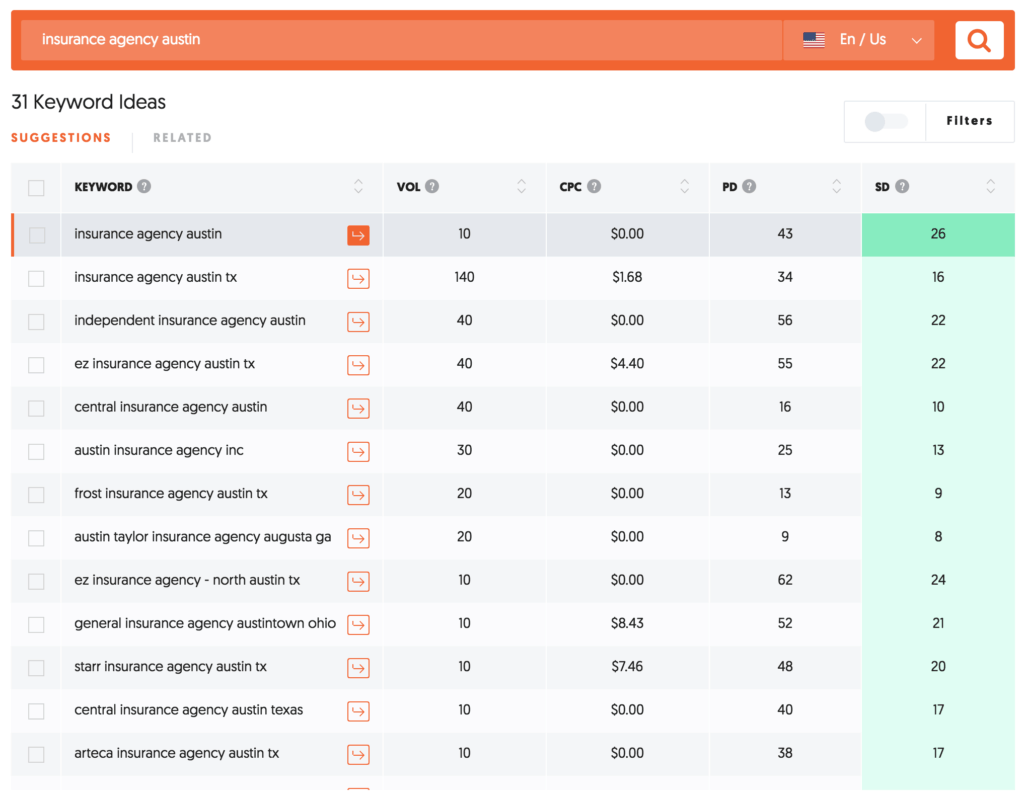Click keyword text insurance agency austin tx
1024x799 pixels.
pos(155,277)
